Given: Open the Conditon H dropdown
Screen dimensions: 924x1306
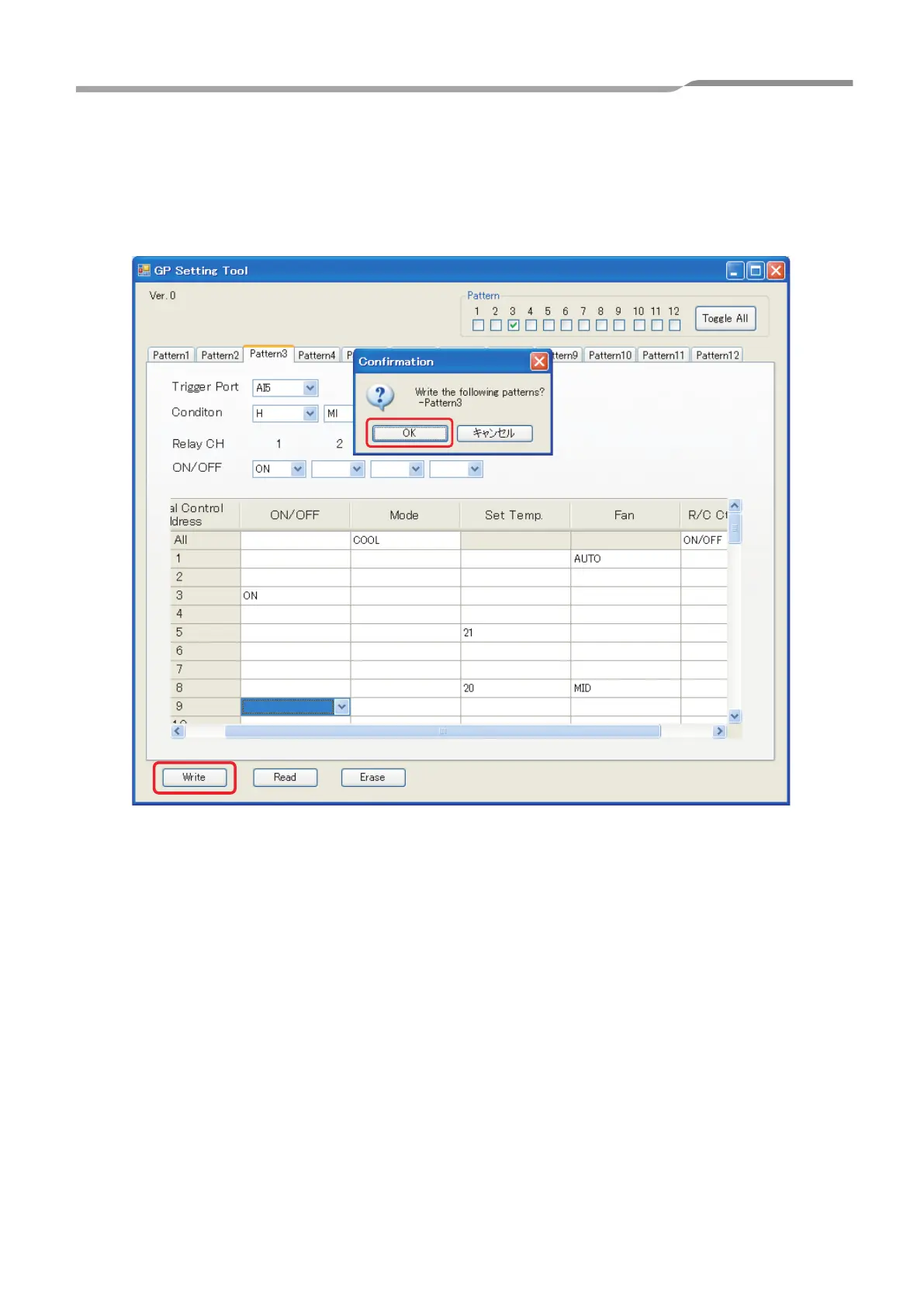Looking at the screenshot, I should pyautogui.click(x=310, y=414).
